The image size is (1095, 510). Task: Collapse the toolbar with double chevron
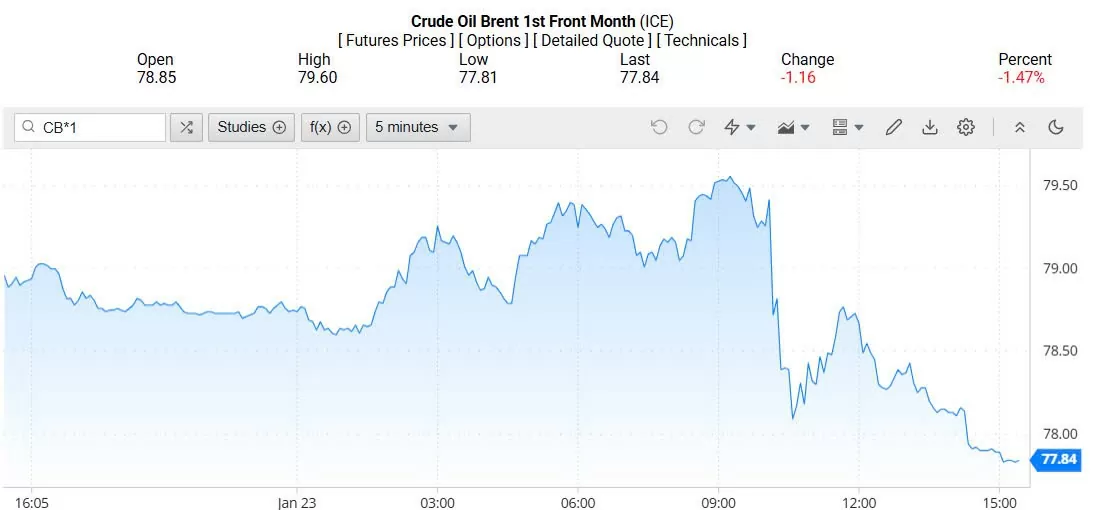1020,127
